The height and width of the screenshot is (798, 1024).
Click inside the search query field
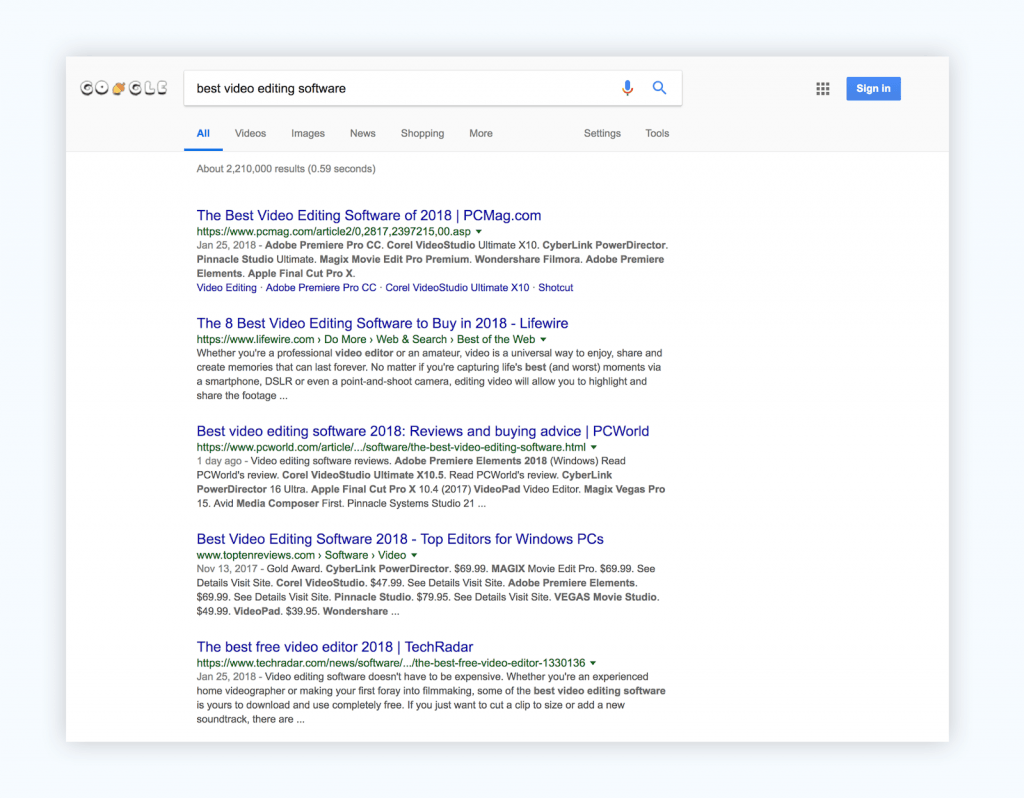(400, 88)
